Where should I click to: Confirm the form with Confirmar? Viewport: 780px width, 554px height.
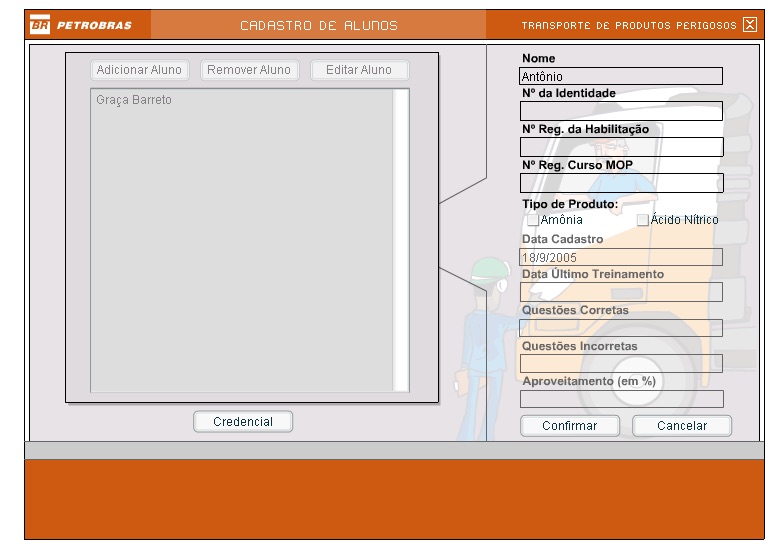(569, 426)
